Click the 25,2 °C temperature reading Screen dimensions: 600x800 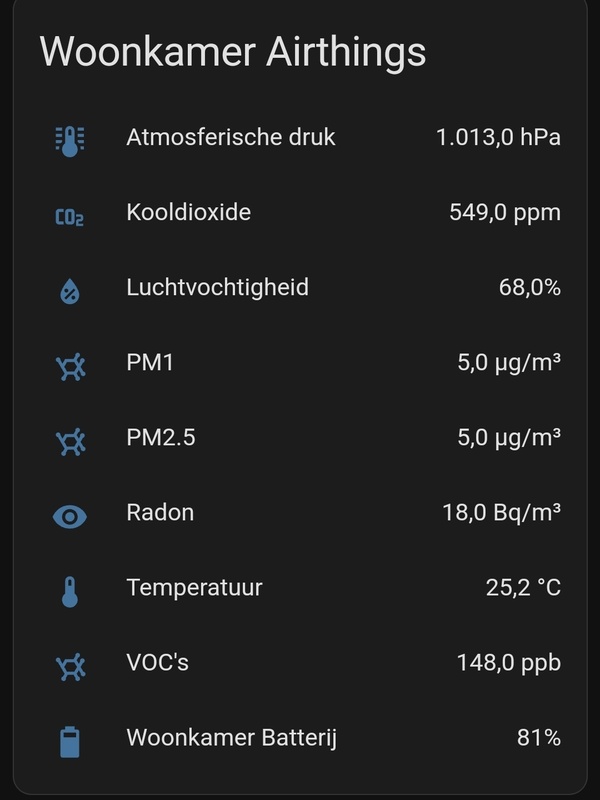tap(525, 587)
